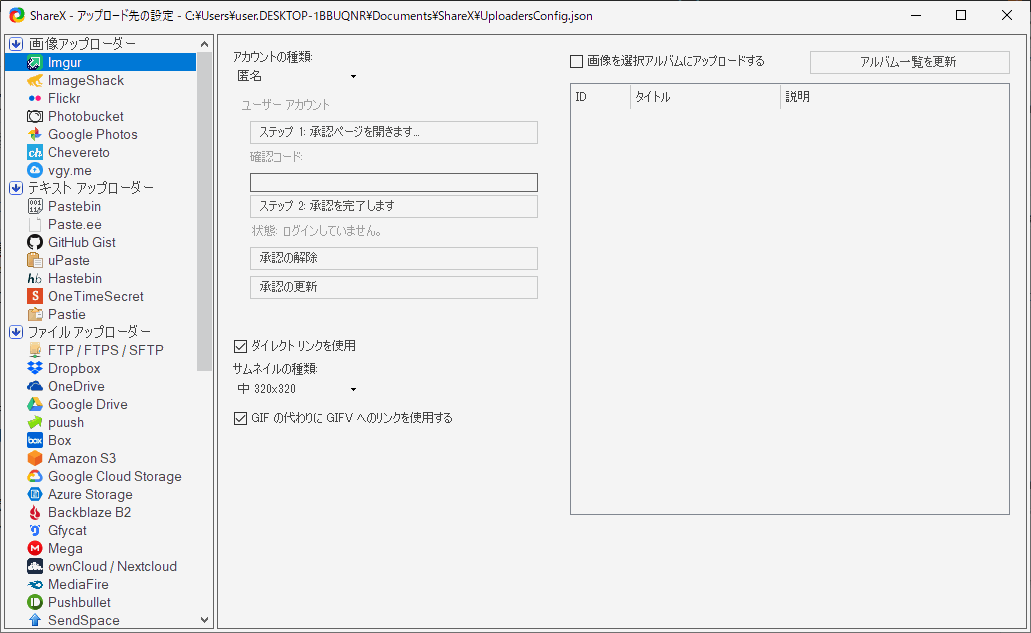Choose the Pushbullet icon

35,602
